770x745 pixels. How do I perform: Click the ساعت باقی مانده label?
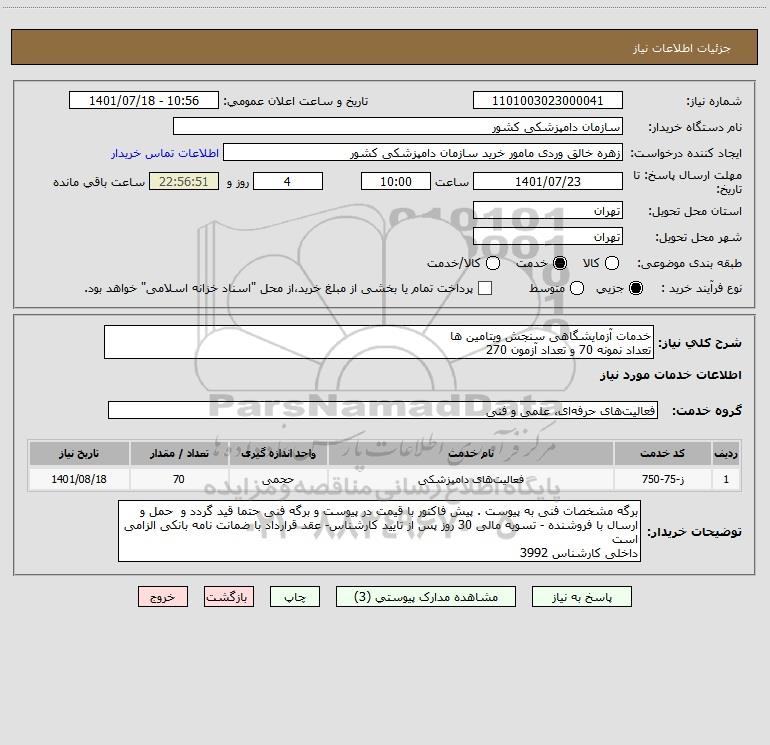(x=99, y=182)
